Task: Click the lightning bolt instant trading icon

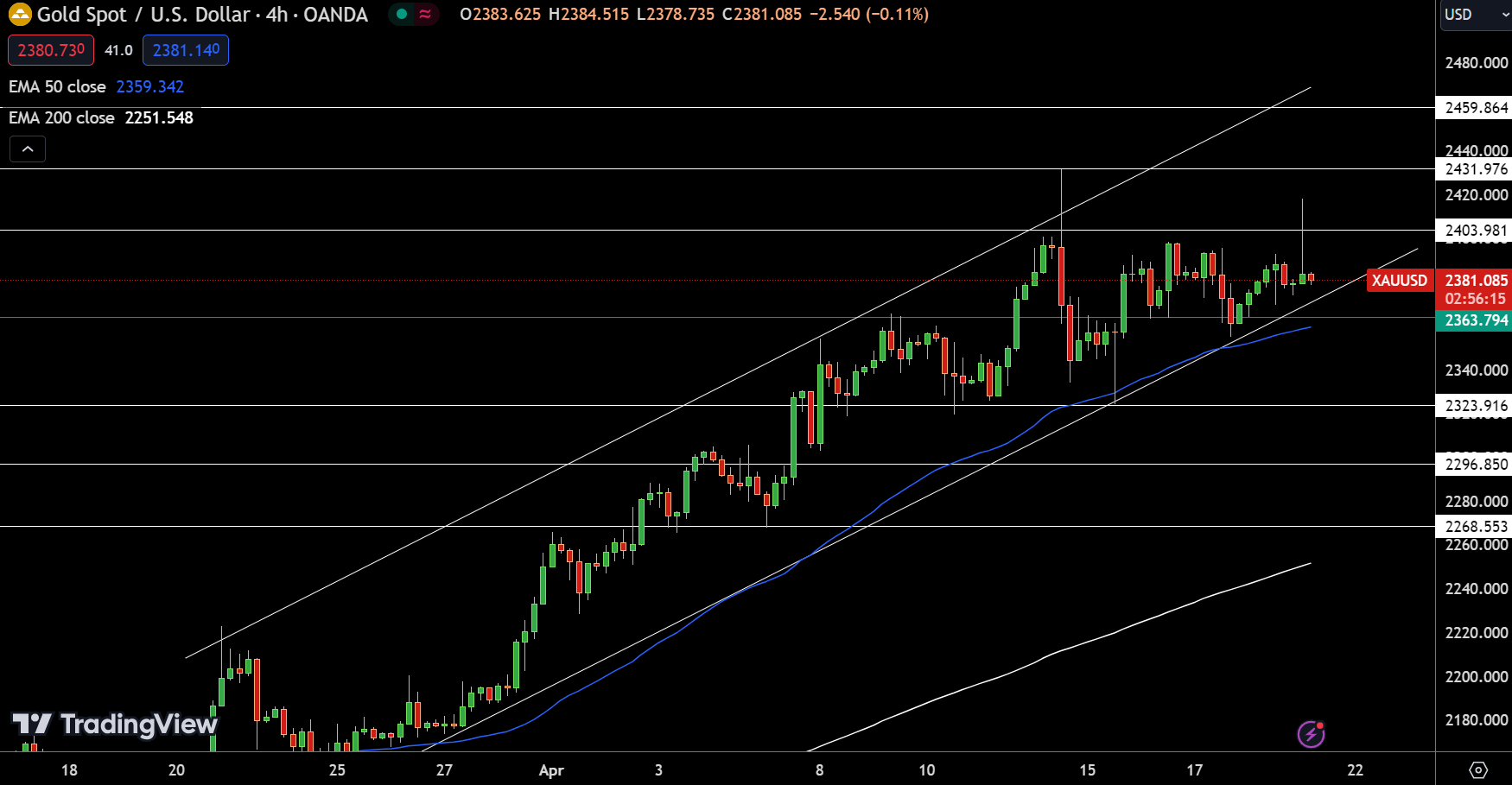Action: 1310,733
